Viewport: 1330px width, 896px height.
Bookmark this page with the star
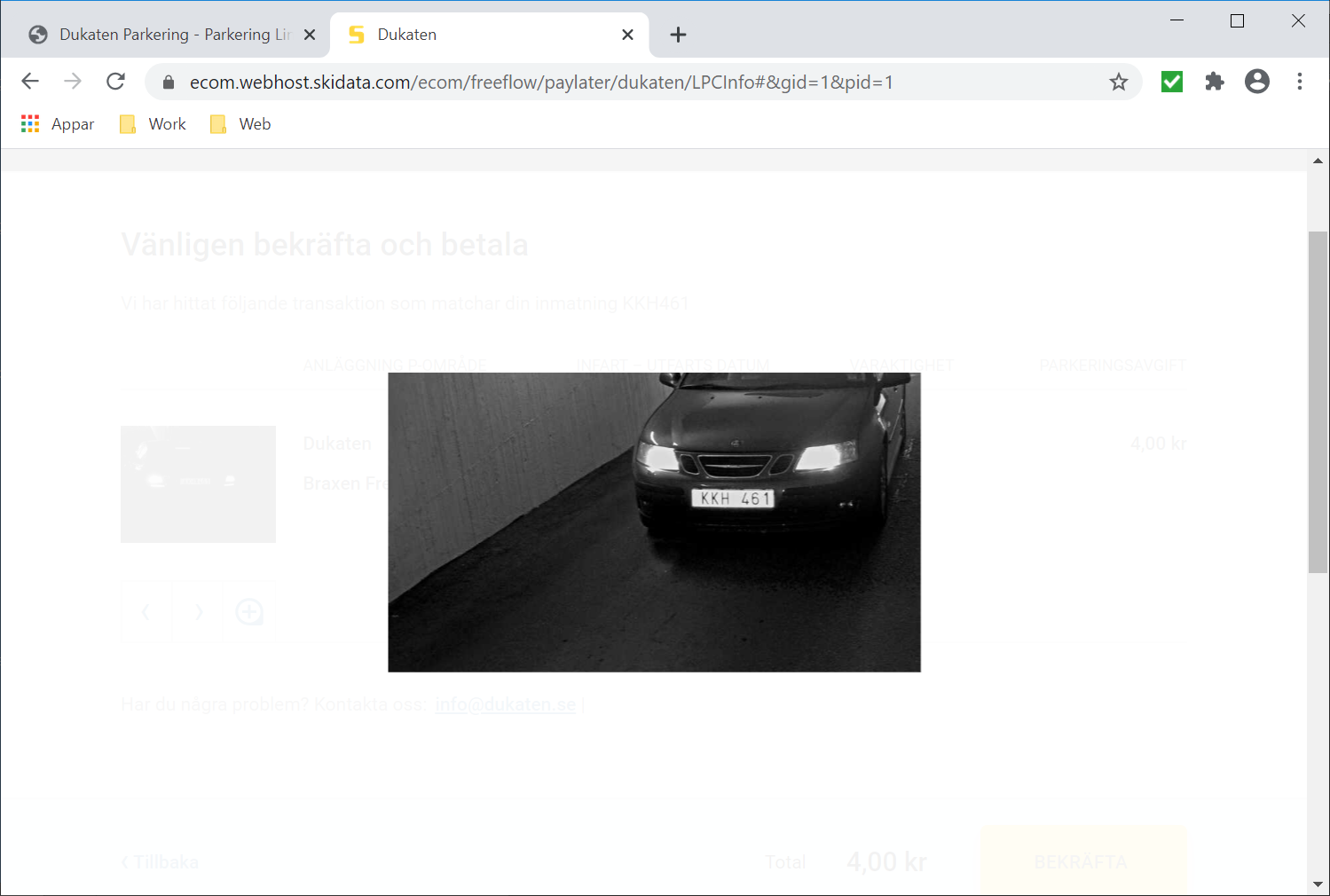1119,82
